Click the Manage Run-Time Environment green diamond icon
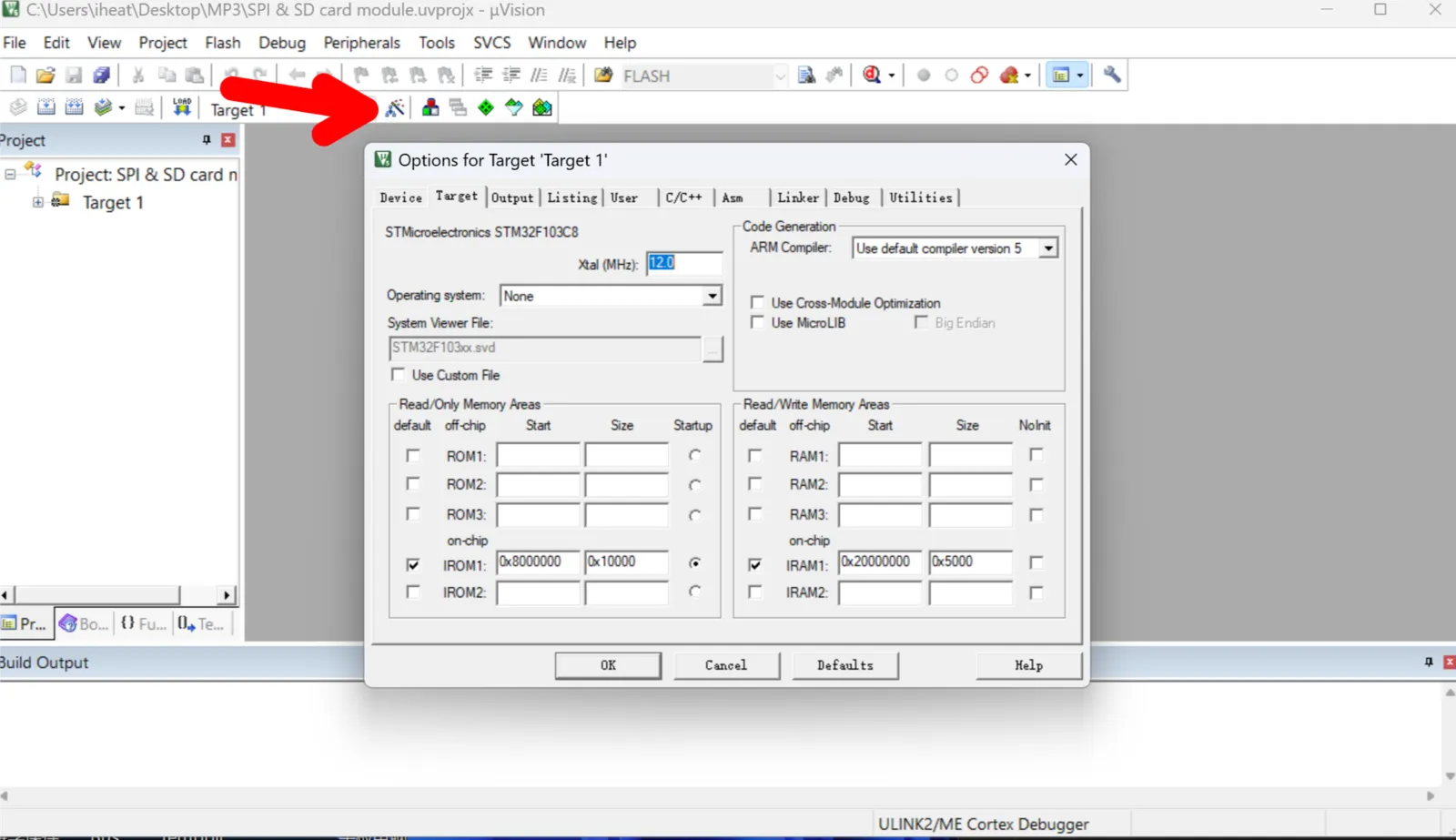The image size is (1456, 840). pyautogui.click(x=486, y=107)
